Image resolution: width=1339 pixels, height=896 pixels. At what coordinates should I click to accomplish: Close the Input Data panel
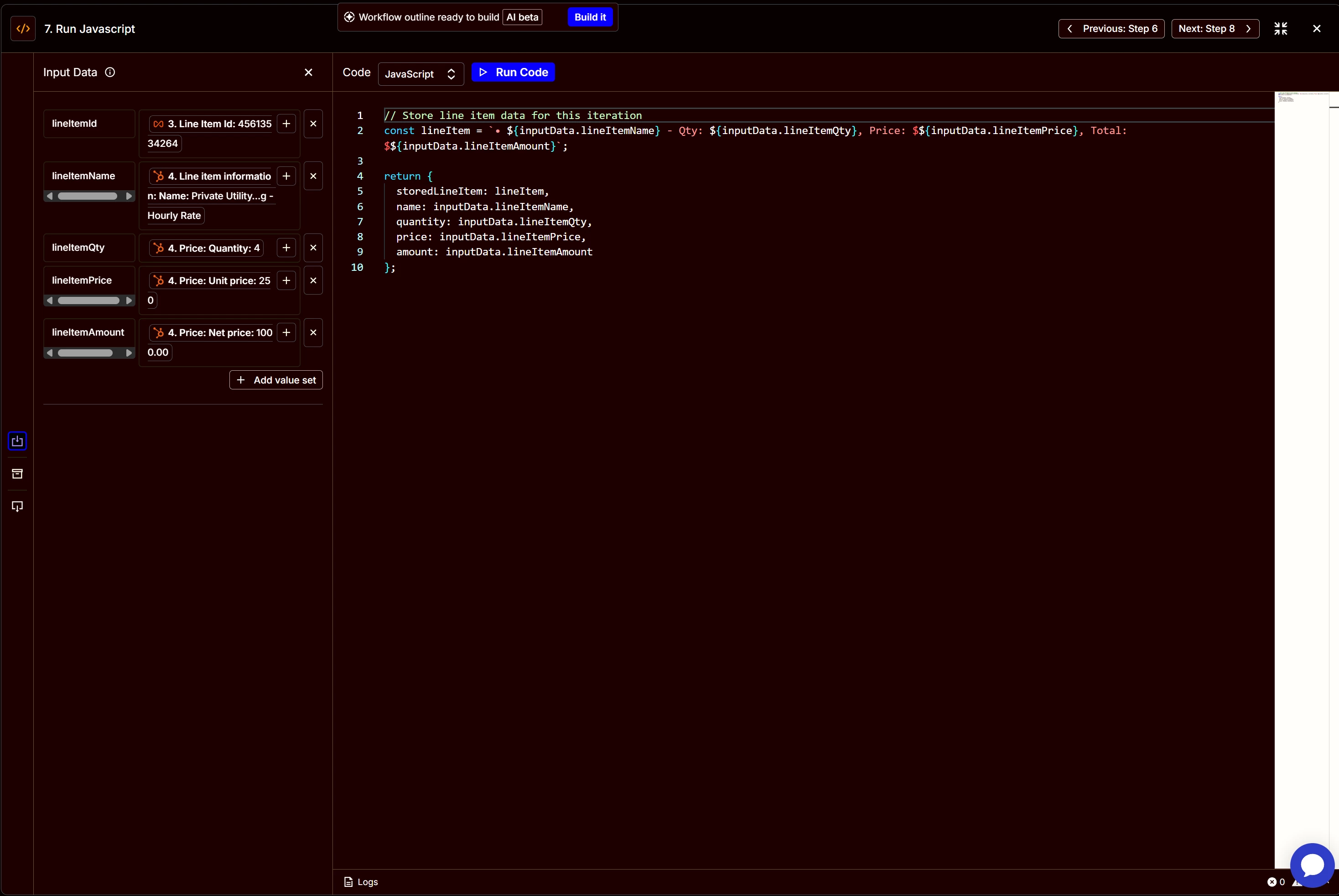coord(308,72)
